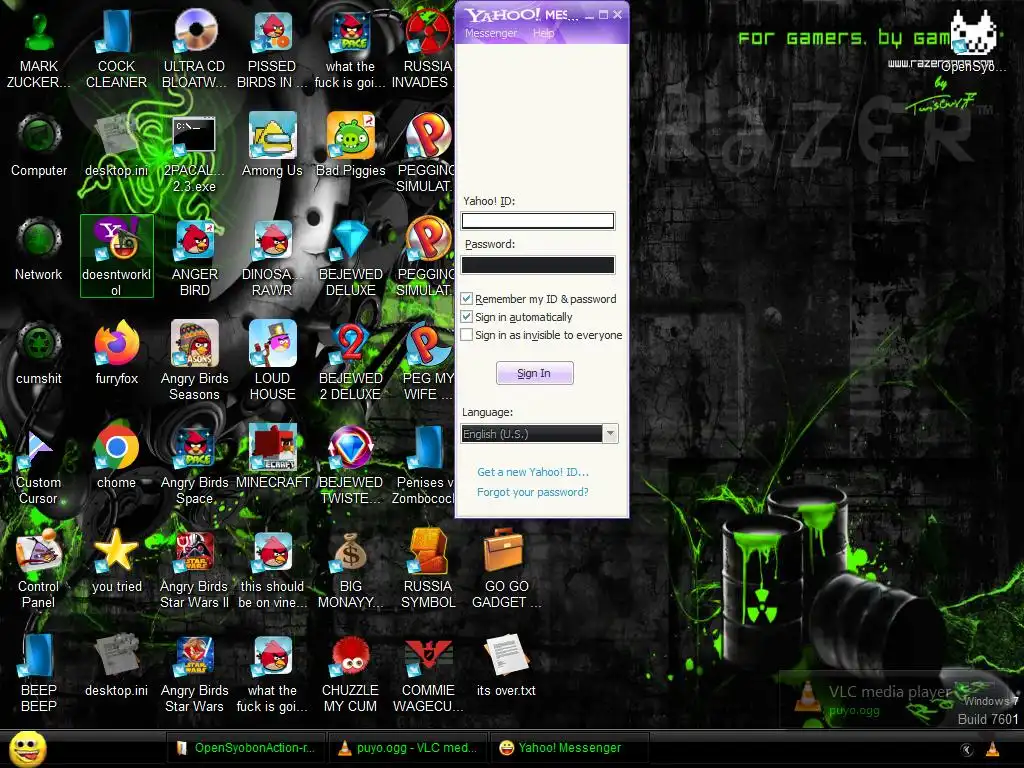Image resolution: width=1024 pixels, height=768 pixels.
Task: Open the cumshit recycle bin icon
Action: [x=39, y=343]
